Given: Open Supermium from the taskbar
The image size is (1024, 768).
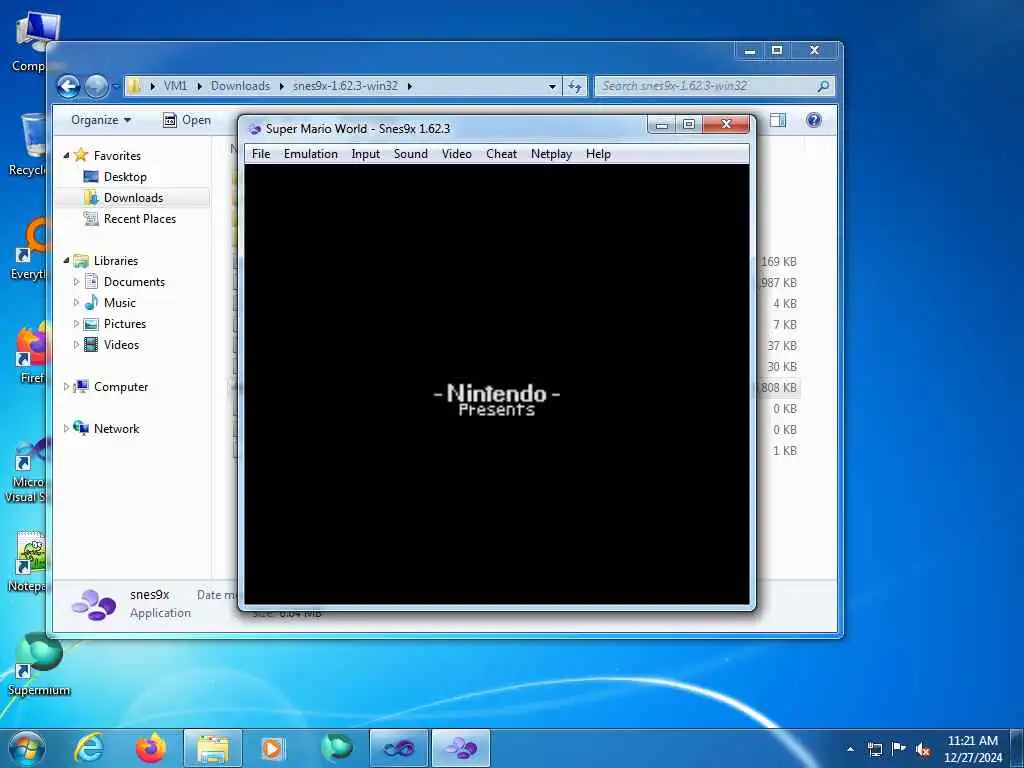Looking at the screenshot, I should coord(336,748).
